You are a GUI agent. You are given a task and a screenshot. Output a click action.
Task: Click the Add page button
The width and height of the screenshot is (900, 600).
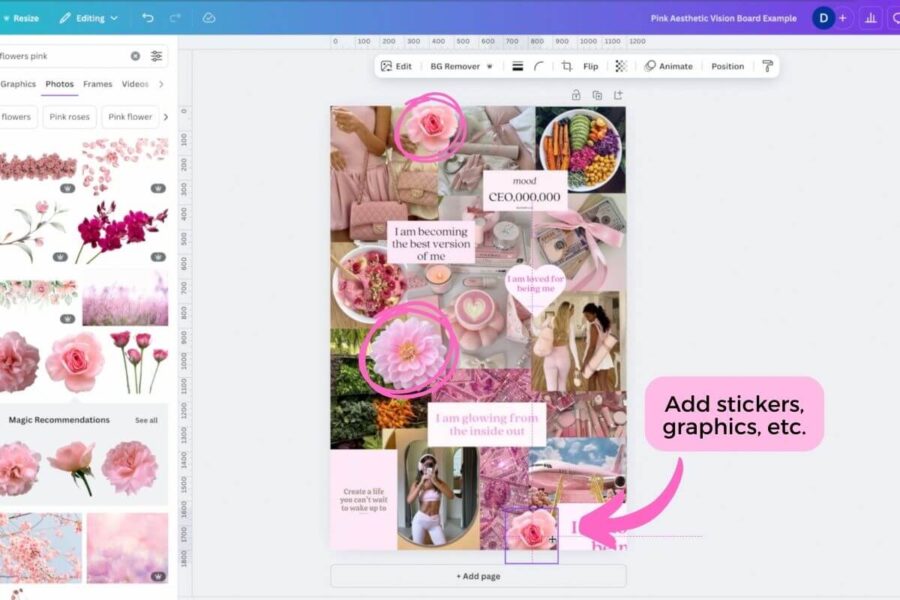coord(480,575)
